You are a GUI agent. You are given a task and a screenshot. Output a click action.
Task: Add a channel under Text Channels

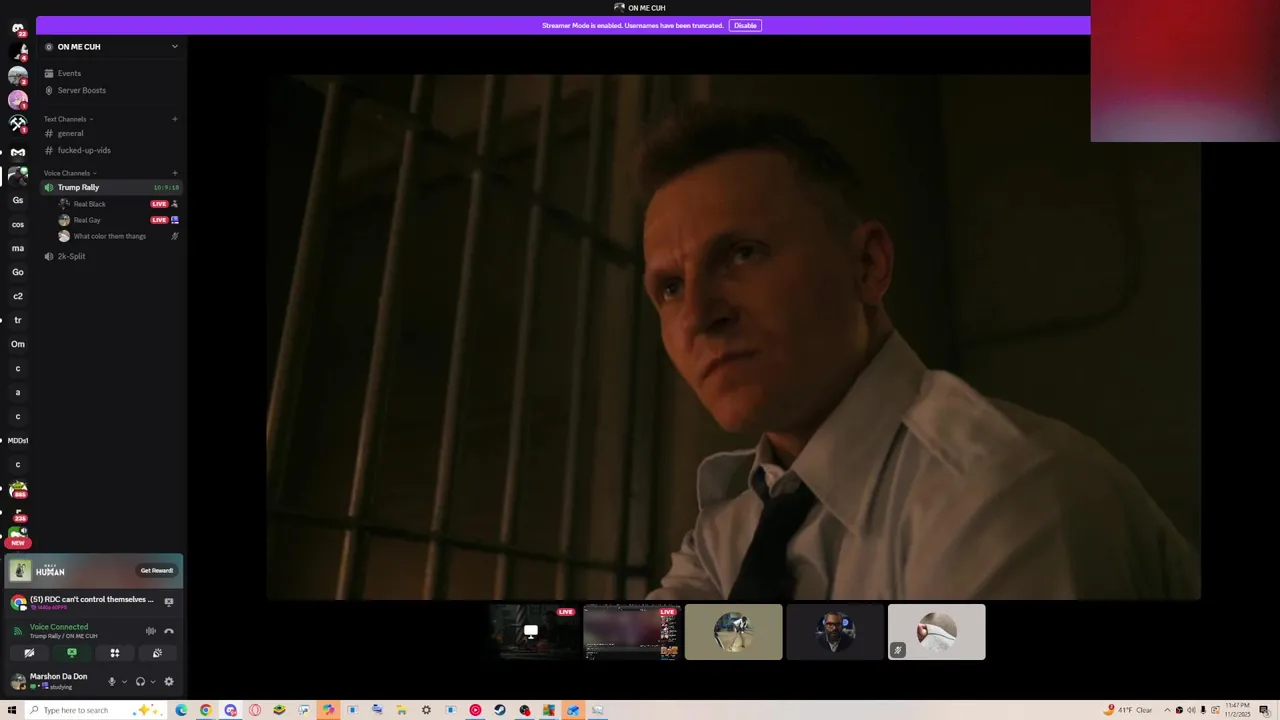pos(174,119)
